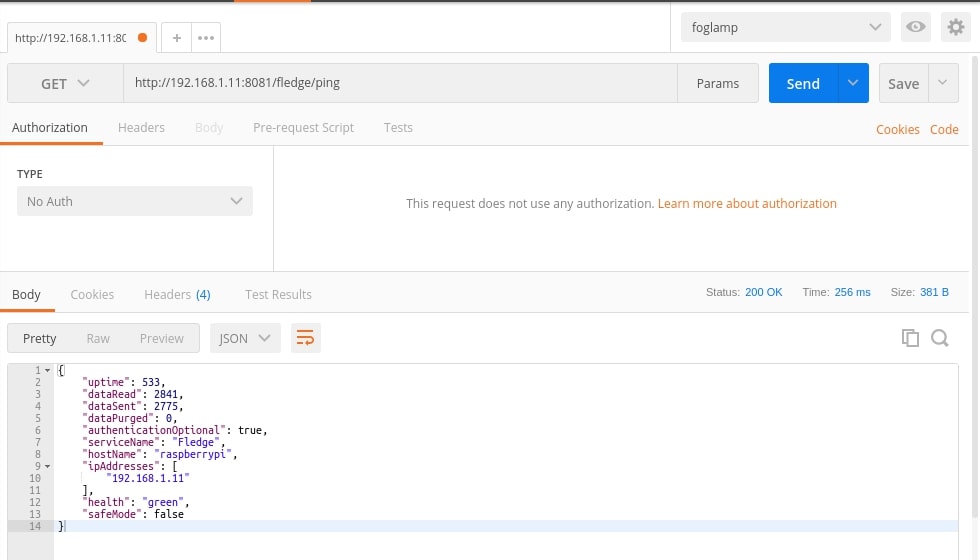Image resolution: width=980 pixels, height=560 pixels.
Task: Open the GET method dropdown
Action: coord(65,84)
